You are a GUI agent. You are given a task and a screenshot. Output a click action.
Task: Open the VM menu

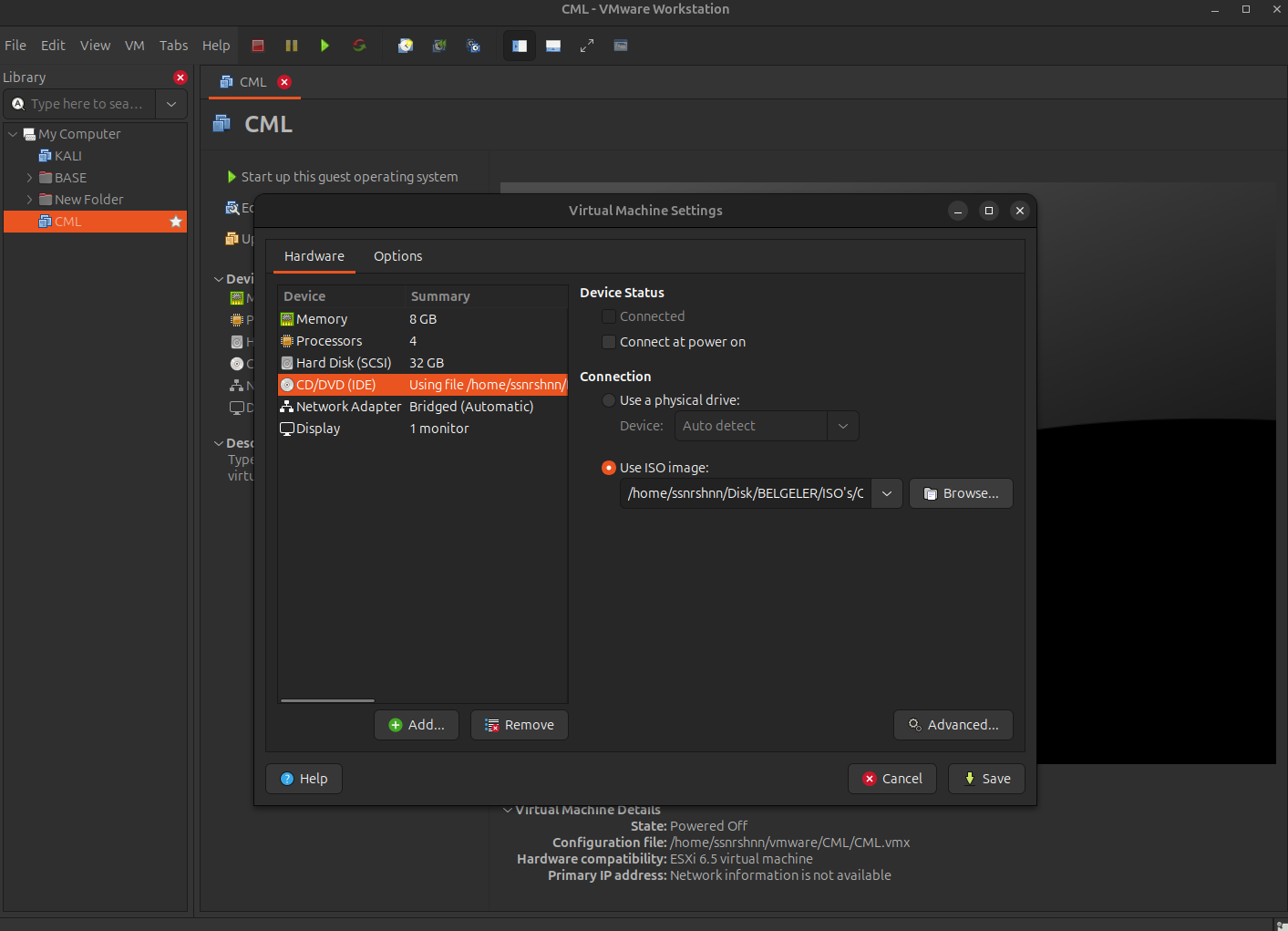135,46
